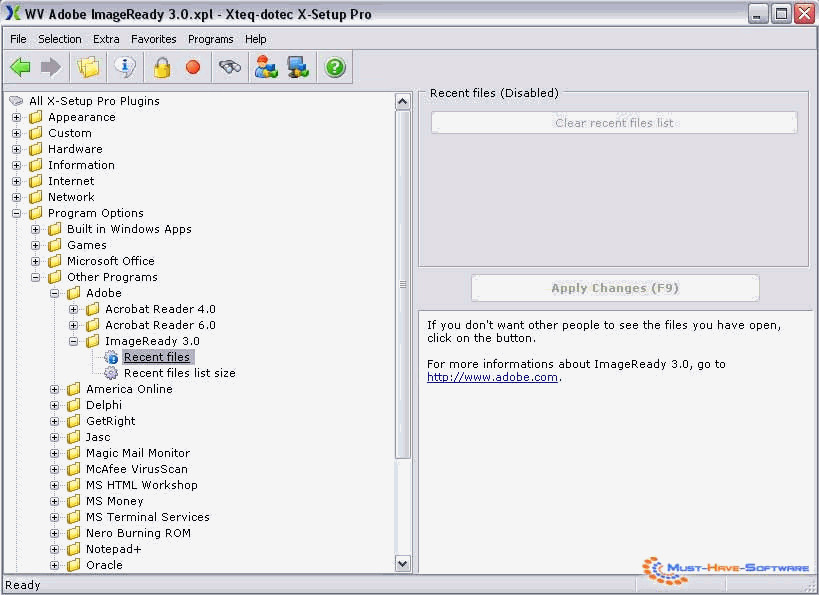
Task: Maximize the X-Setup Pro window
Action: 781,14
